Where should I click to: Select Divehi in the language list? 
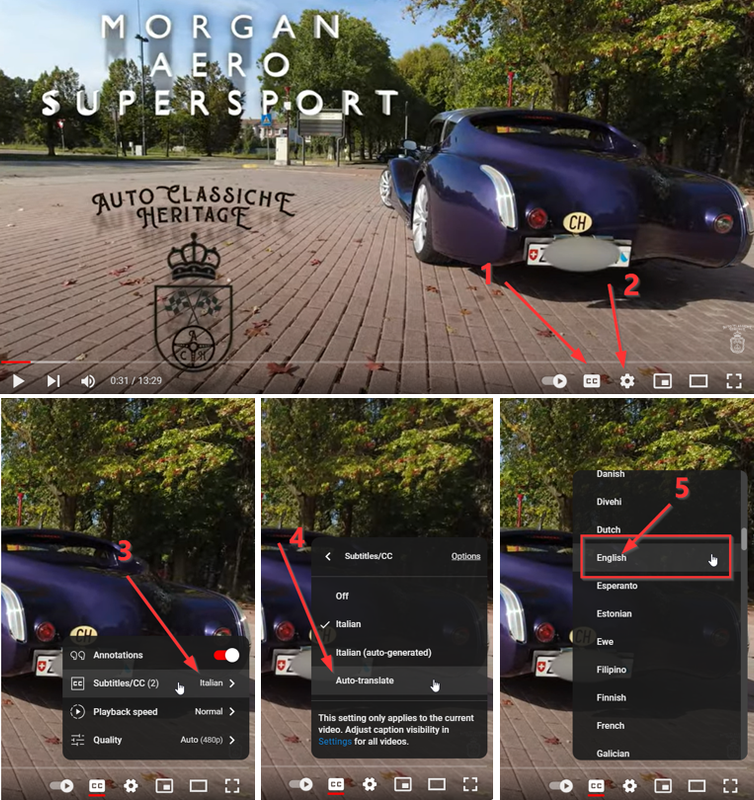[x=657, y=502]
